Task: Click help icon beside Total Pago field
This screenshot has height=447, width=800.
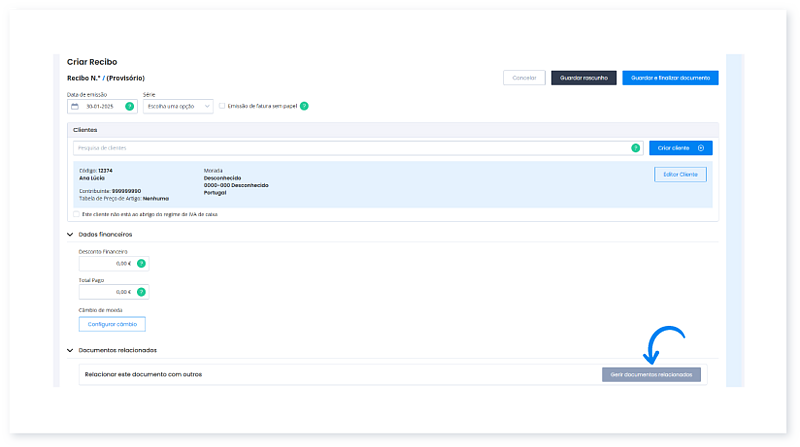Action: click(141, 292)
